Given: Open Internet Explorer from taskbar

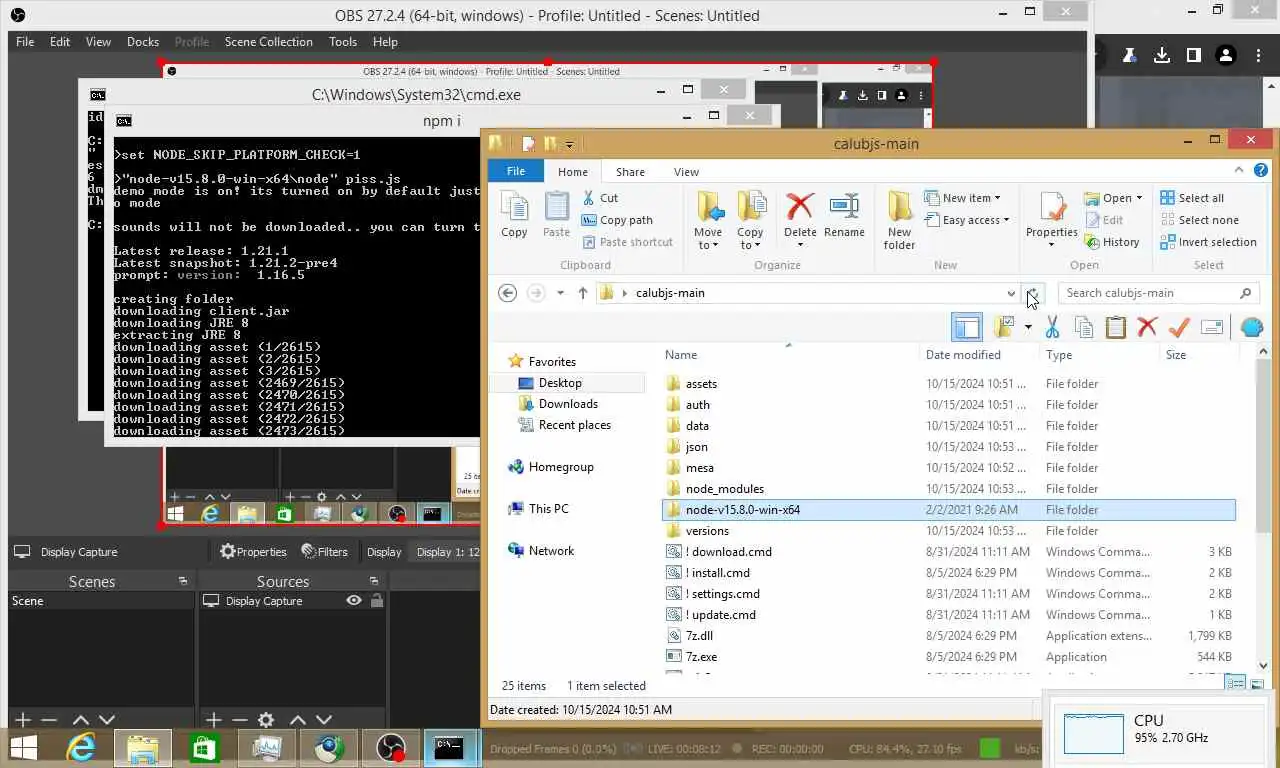Looking at the screenshot, I should (81, 747).
